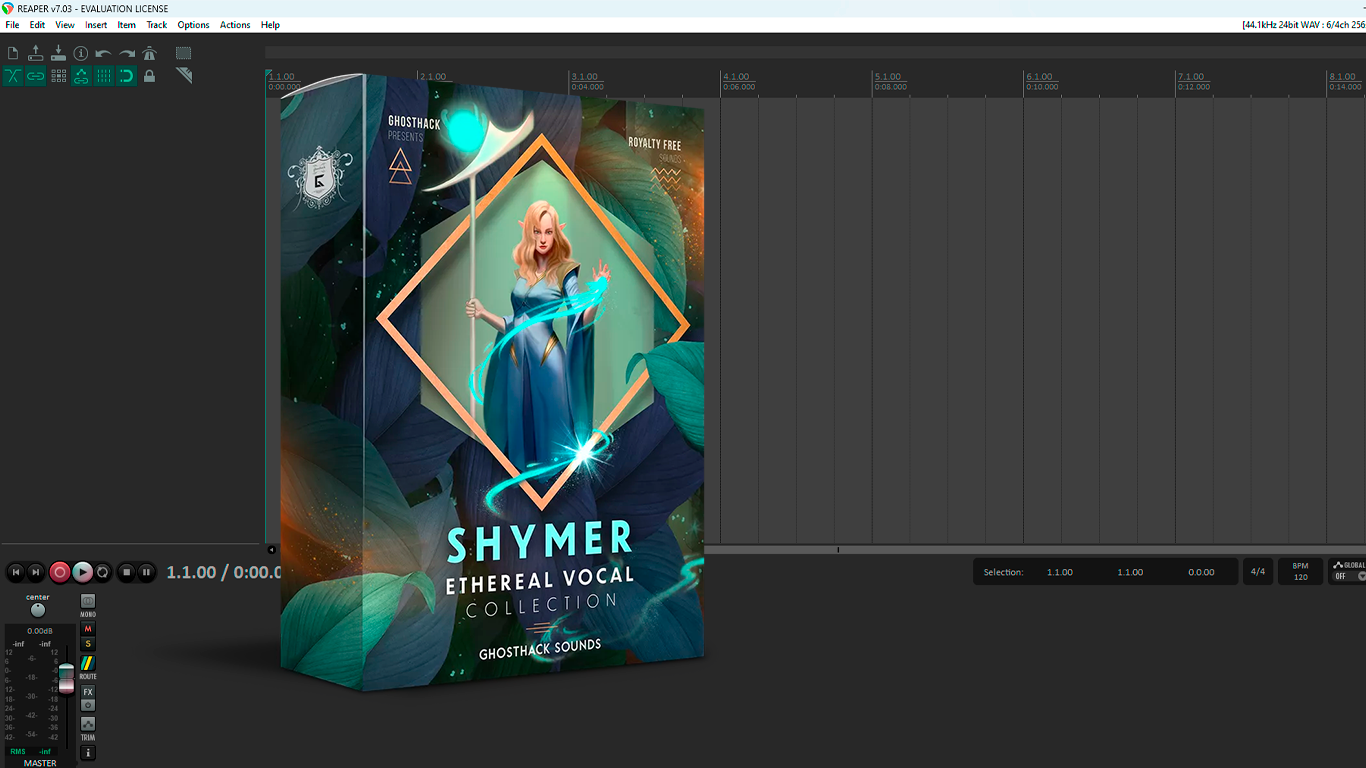Go to project end in transport

tap(36, 572)
